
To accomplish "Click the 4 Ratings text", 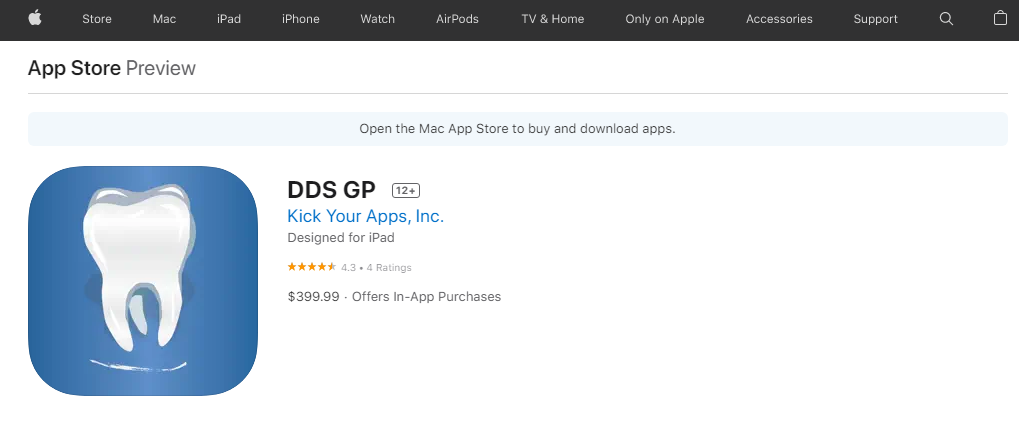I will pos(389,268).
